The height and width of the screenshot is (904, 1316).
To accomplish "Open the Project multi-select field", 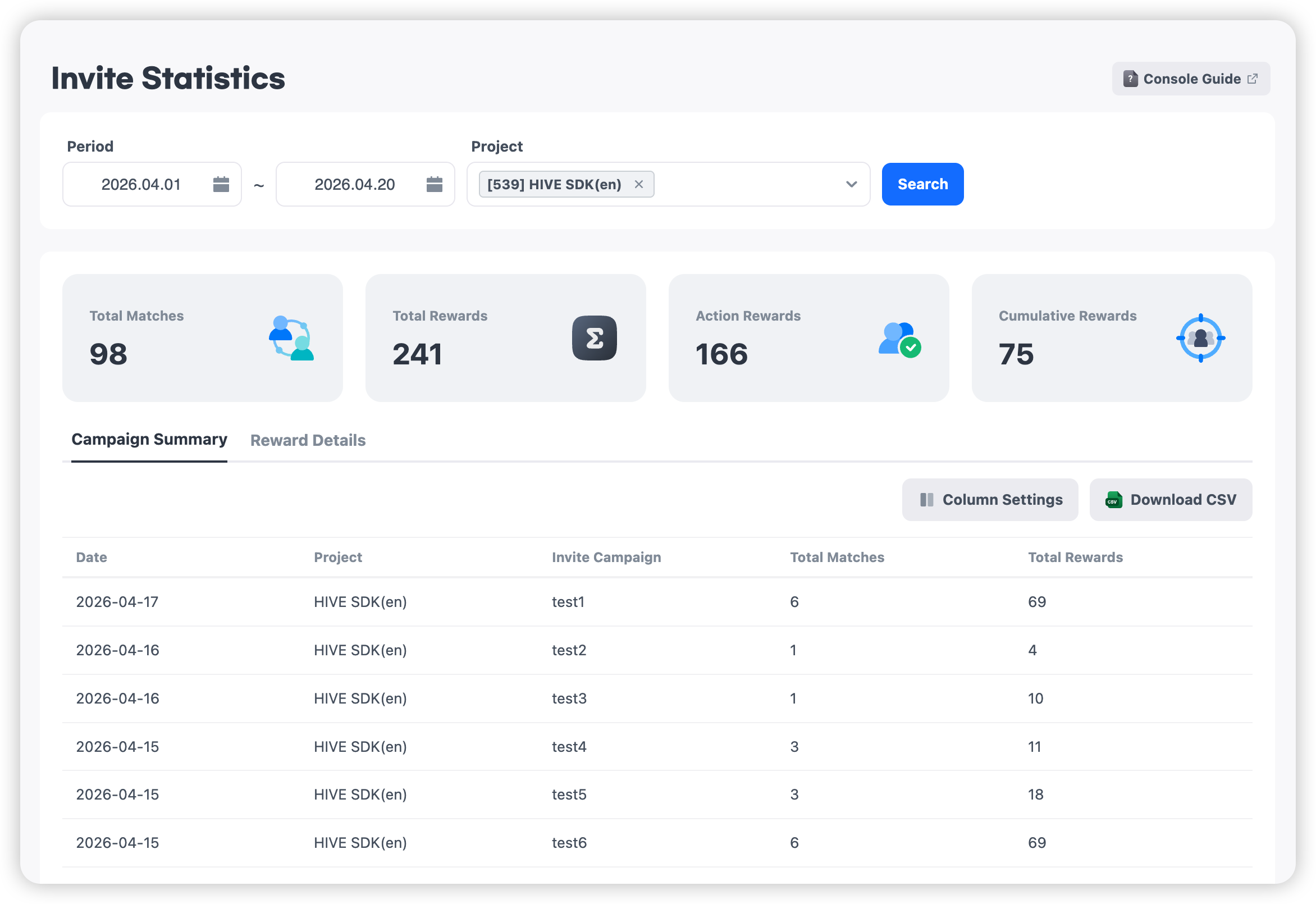I will coord(747,184).
